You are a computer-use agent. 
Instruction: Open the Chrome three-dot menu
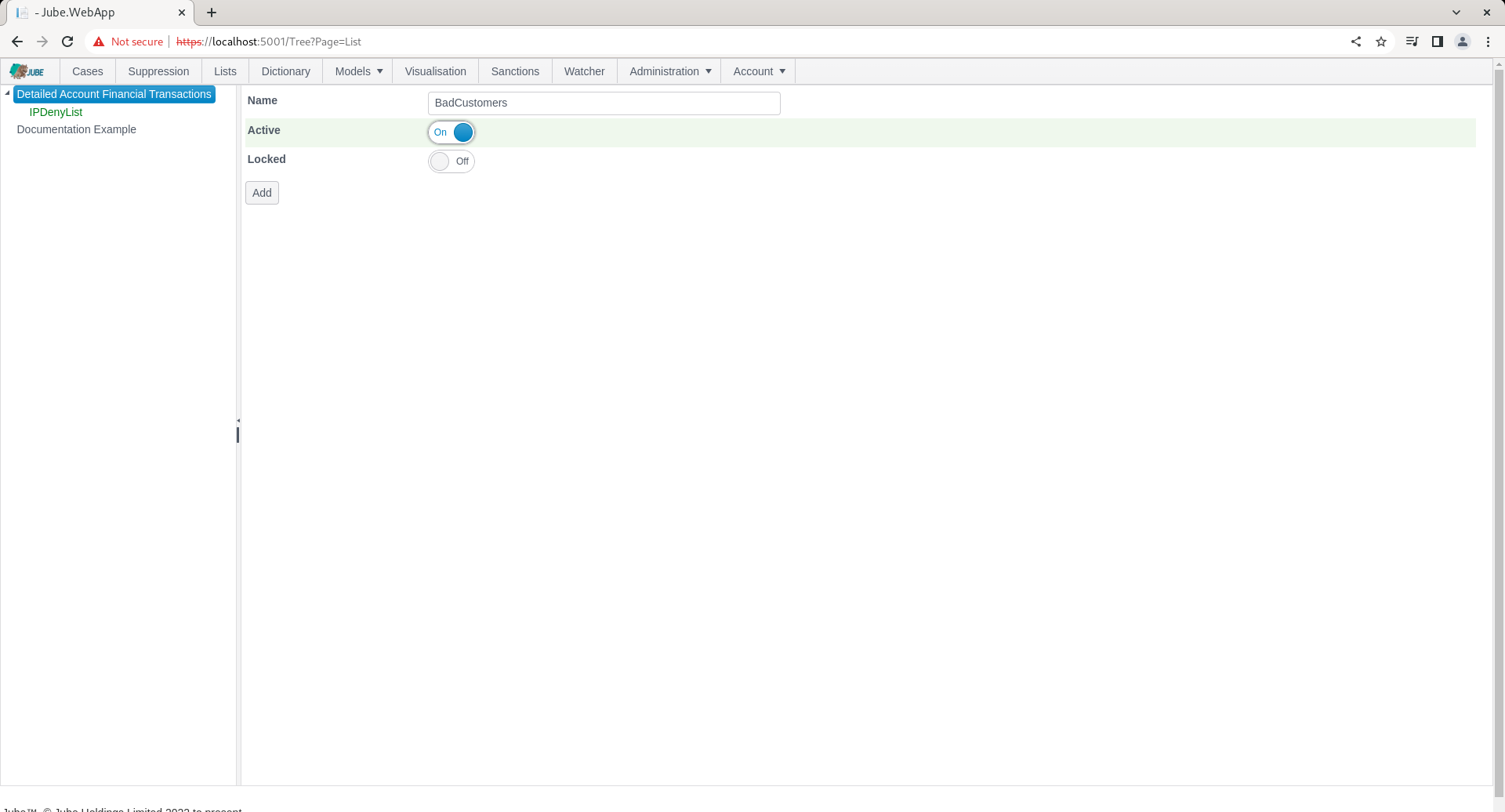tap(1488, 42)
